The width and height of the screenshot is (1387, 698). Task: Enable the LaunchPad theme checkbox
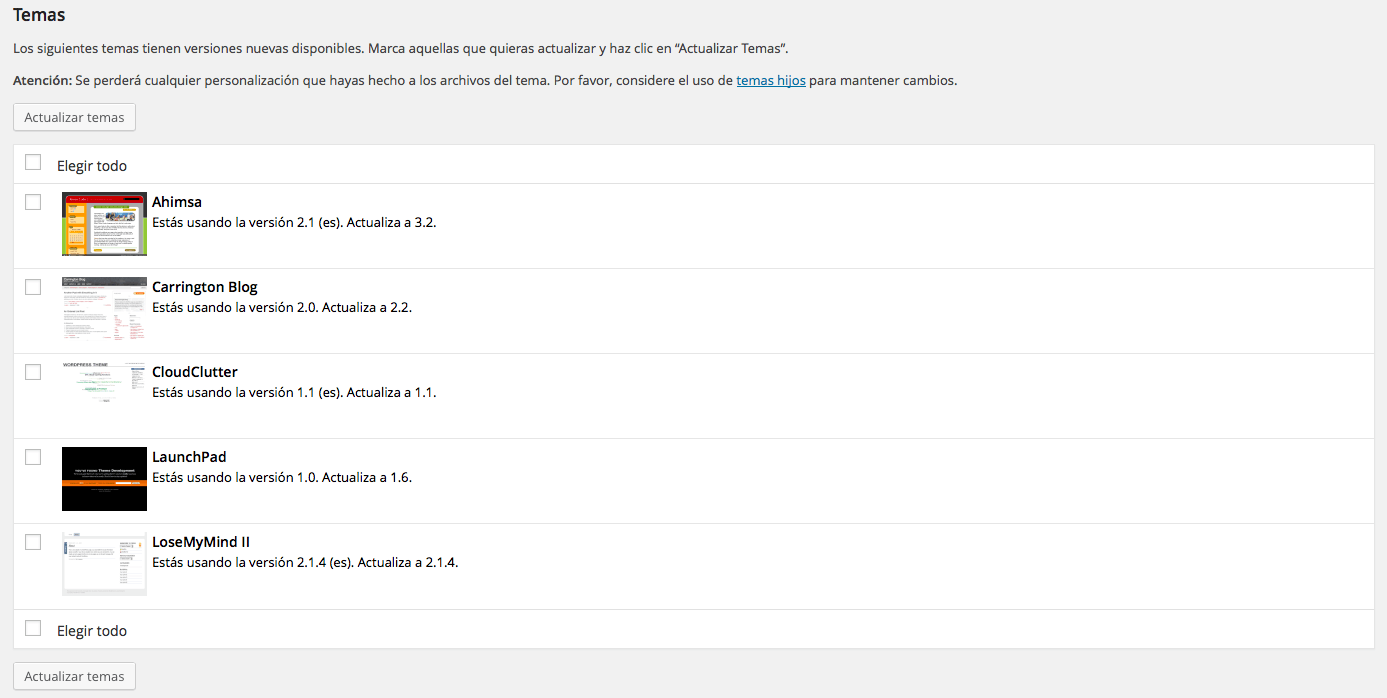33,457
